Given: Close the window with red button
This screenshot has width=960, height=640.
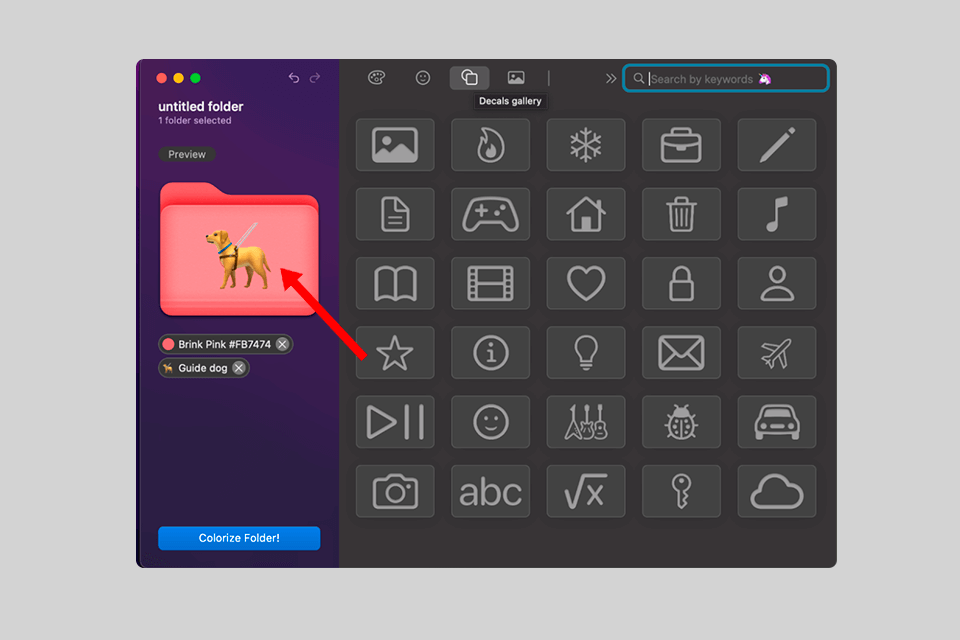Looking at the screenshot, I should [162, 78].
